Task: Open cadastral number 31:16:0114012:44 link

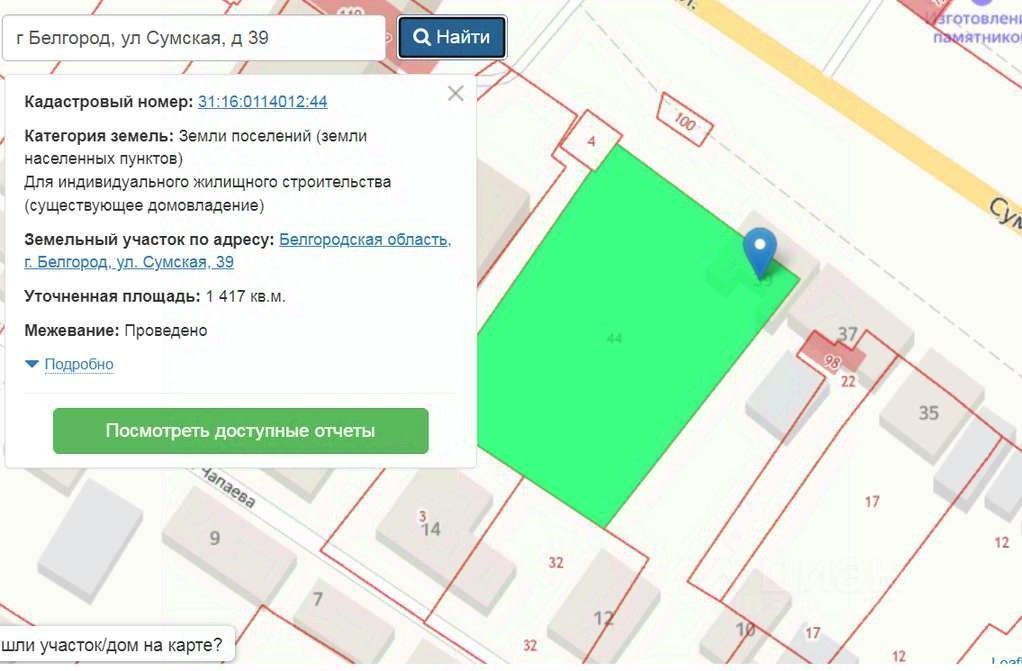Action: click(263, 102)
